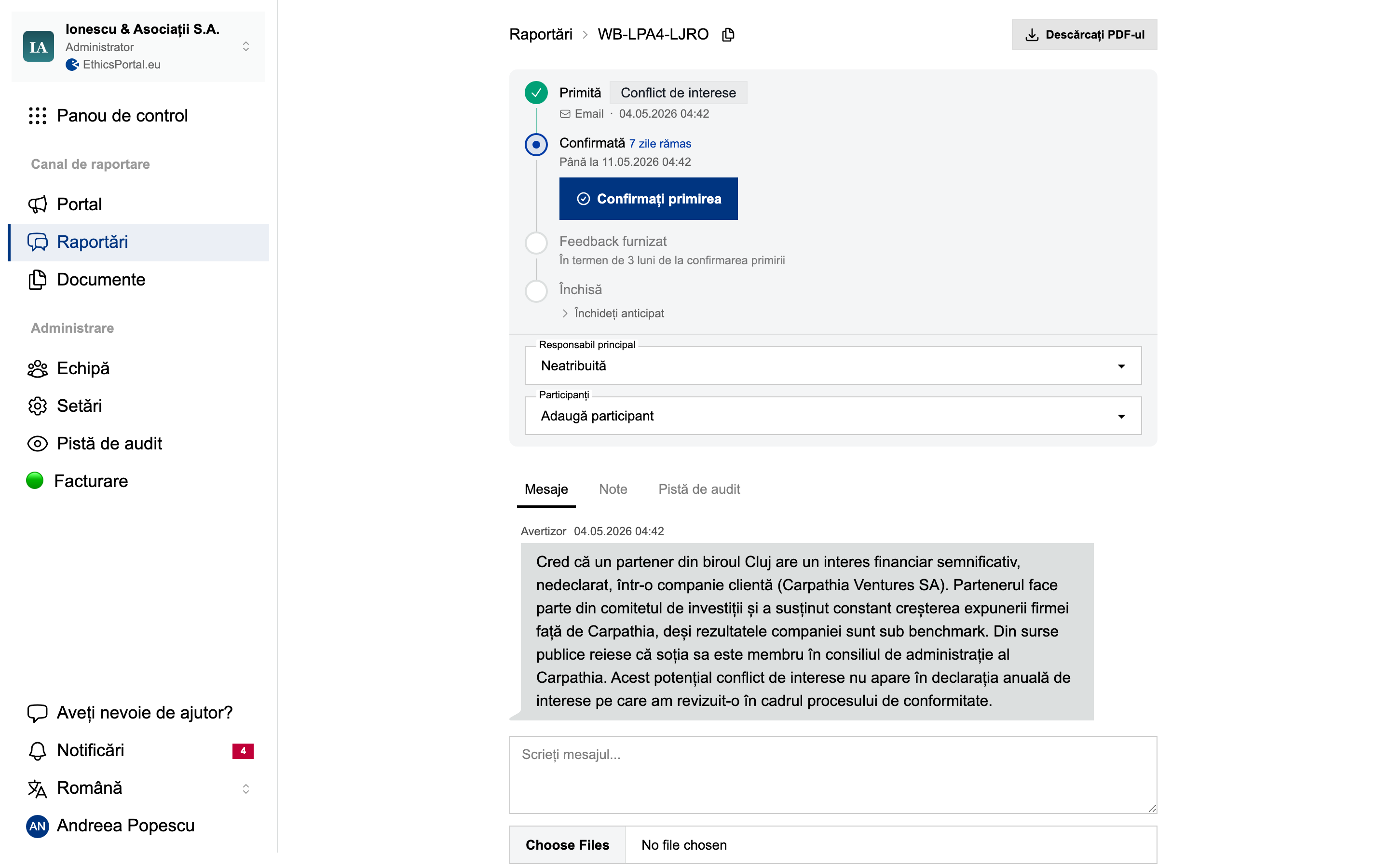The width and height of the screenshot is (1389, 868).
Task: Click the Adaugă participant dropdown arrow
Action: coord(1121,416)
